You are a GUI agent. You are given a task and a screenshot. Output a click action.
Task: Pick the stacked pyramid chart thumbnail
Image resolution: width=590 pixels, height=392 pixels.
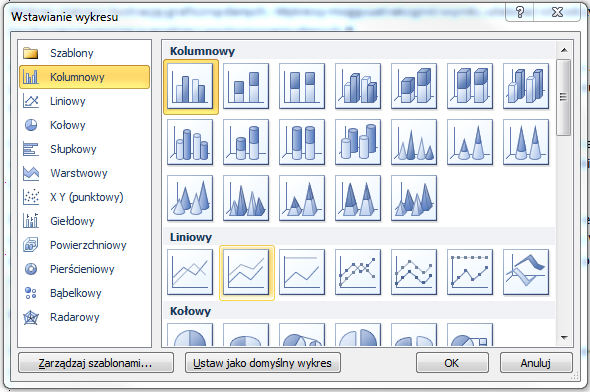click(302, 198)
